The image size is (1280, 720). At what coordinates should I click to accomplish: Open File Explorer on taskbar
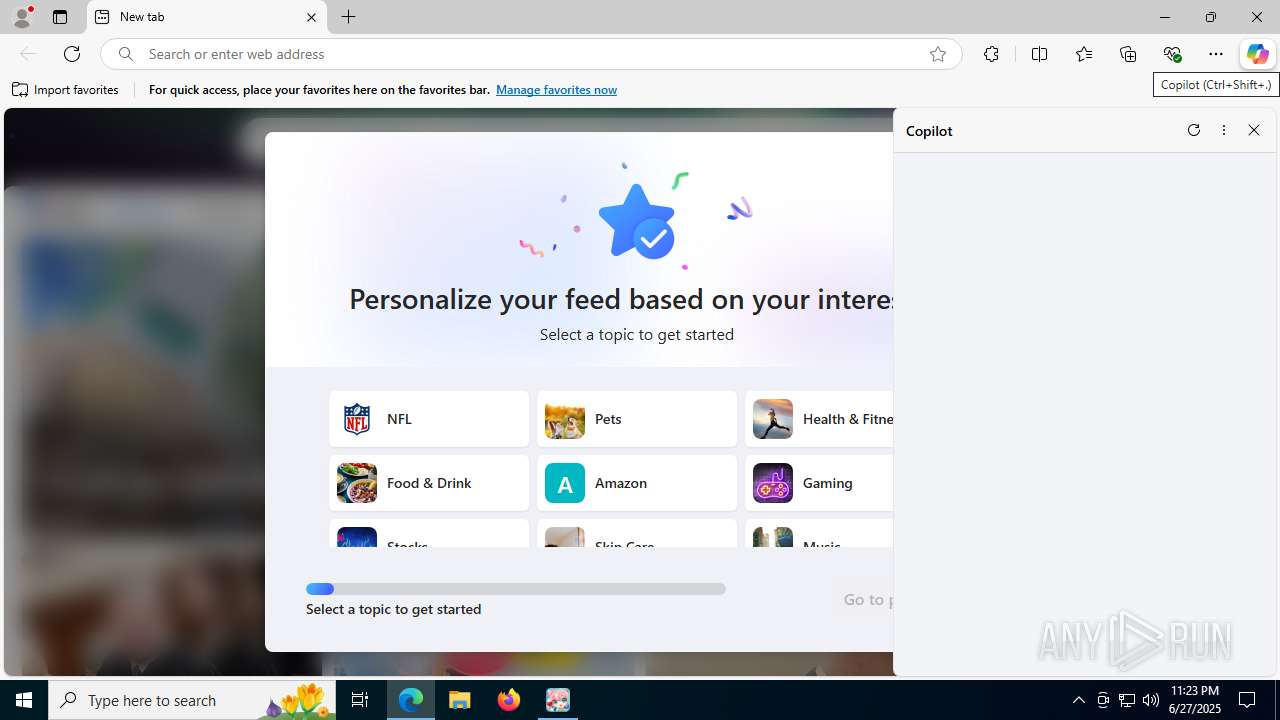(460, 700)
